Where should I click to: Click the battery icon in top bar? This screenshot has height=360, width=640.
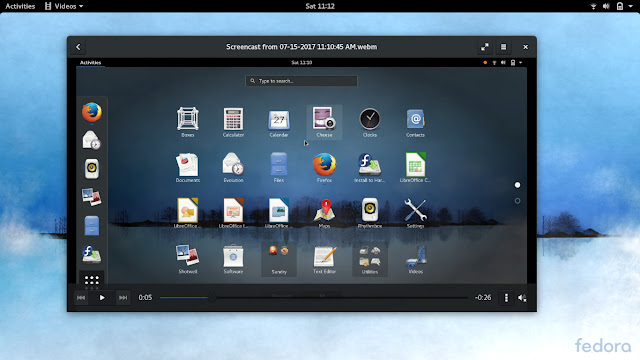click(620, 6)
